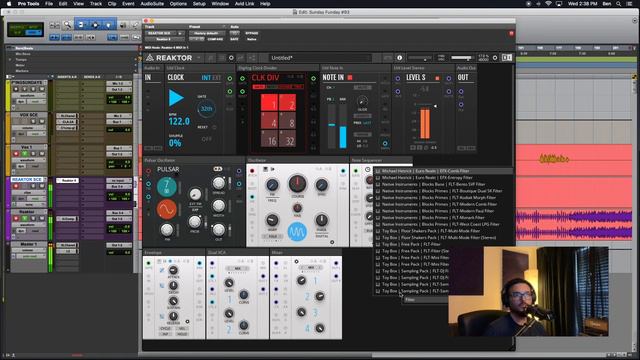Select the Scrubber speaker tool in toolbar

[x=123, y=25]
